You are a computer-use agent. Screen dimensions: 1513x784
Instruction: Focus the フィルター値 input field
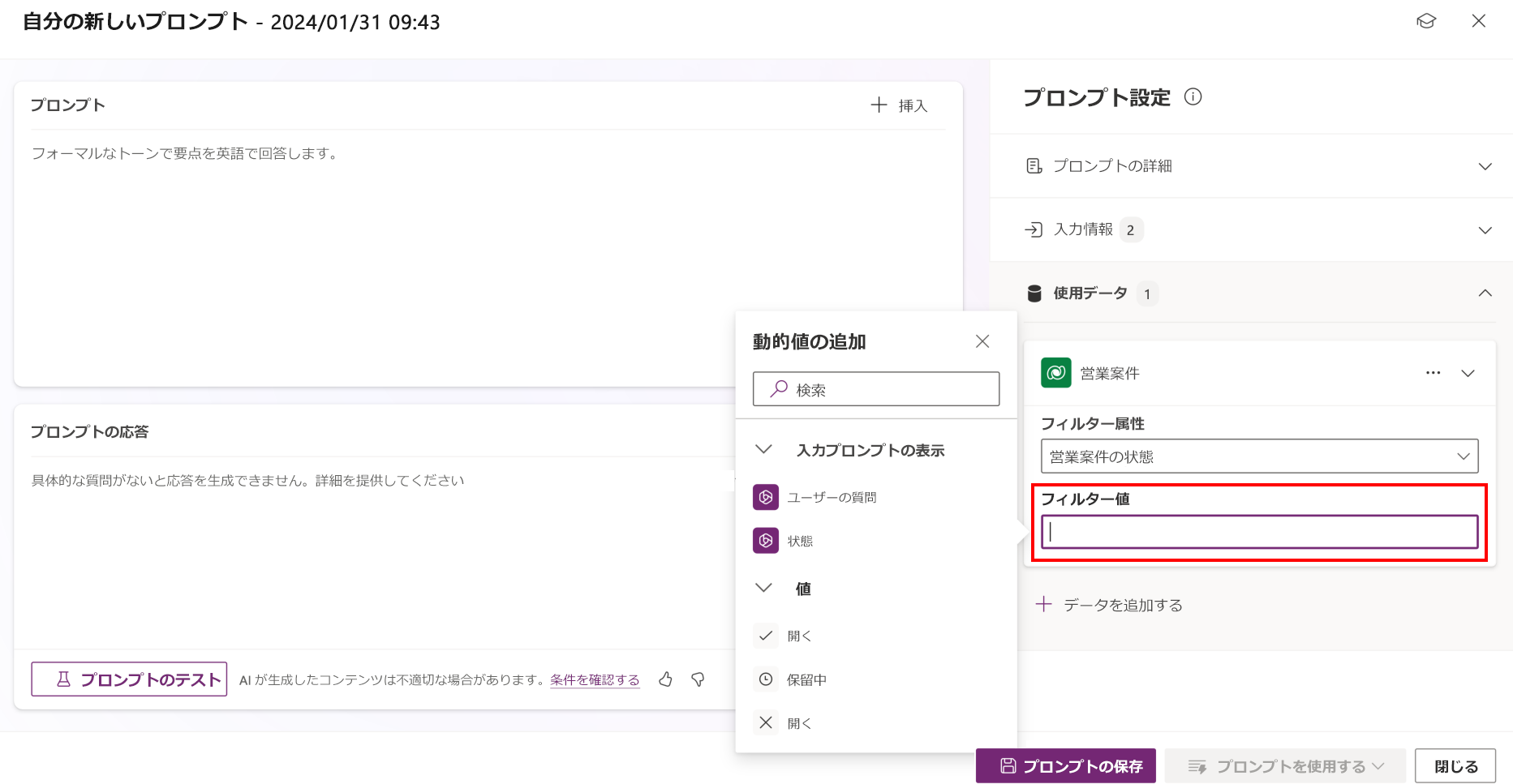pos(1259,532)
